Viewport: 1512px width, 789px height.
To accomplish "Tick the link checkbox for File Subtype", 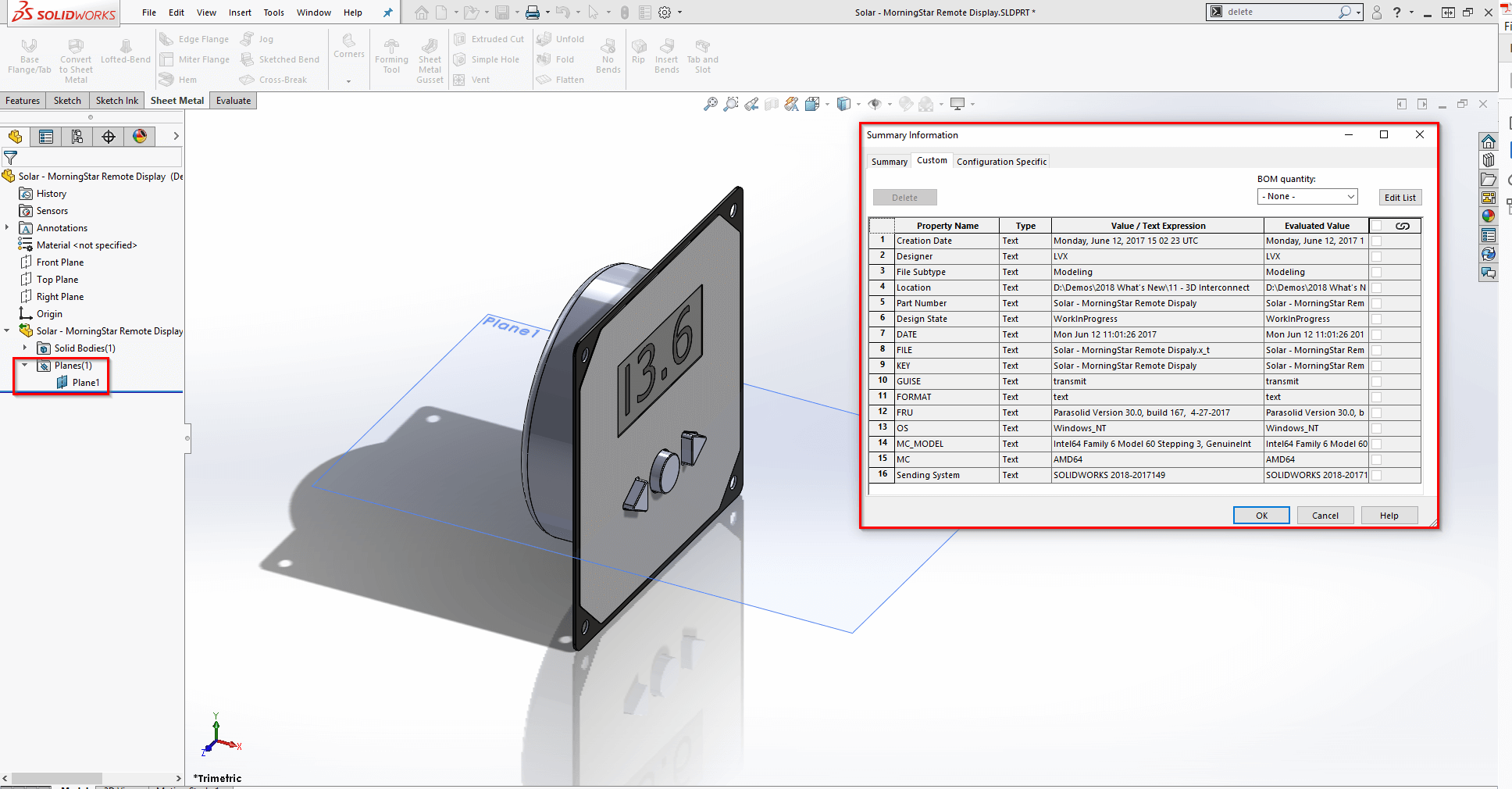I will 1376,273.
